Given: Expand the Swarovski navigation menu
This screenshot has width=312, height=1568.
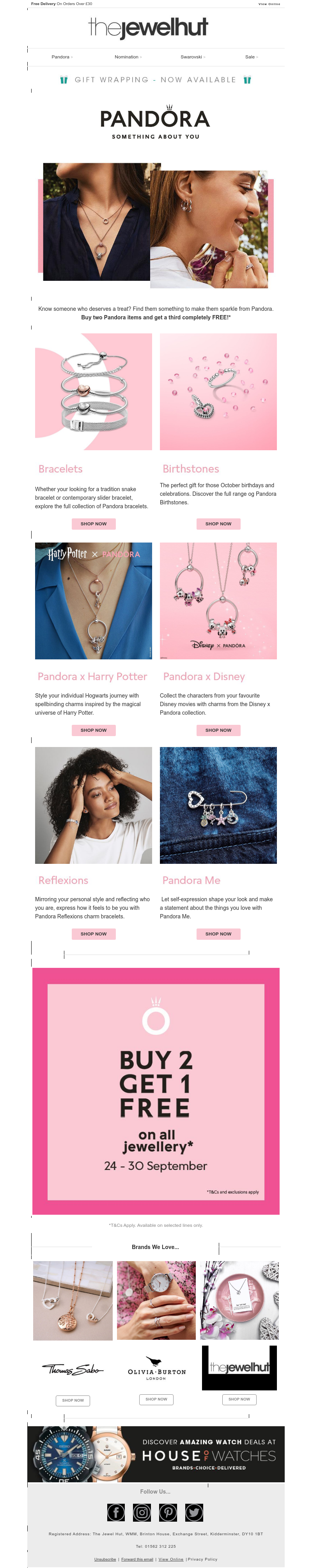Looking at the screenshot, I should pos(193,57).
